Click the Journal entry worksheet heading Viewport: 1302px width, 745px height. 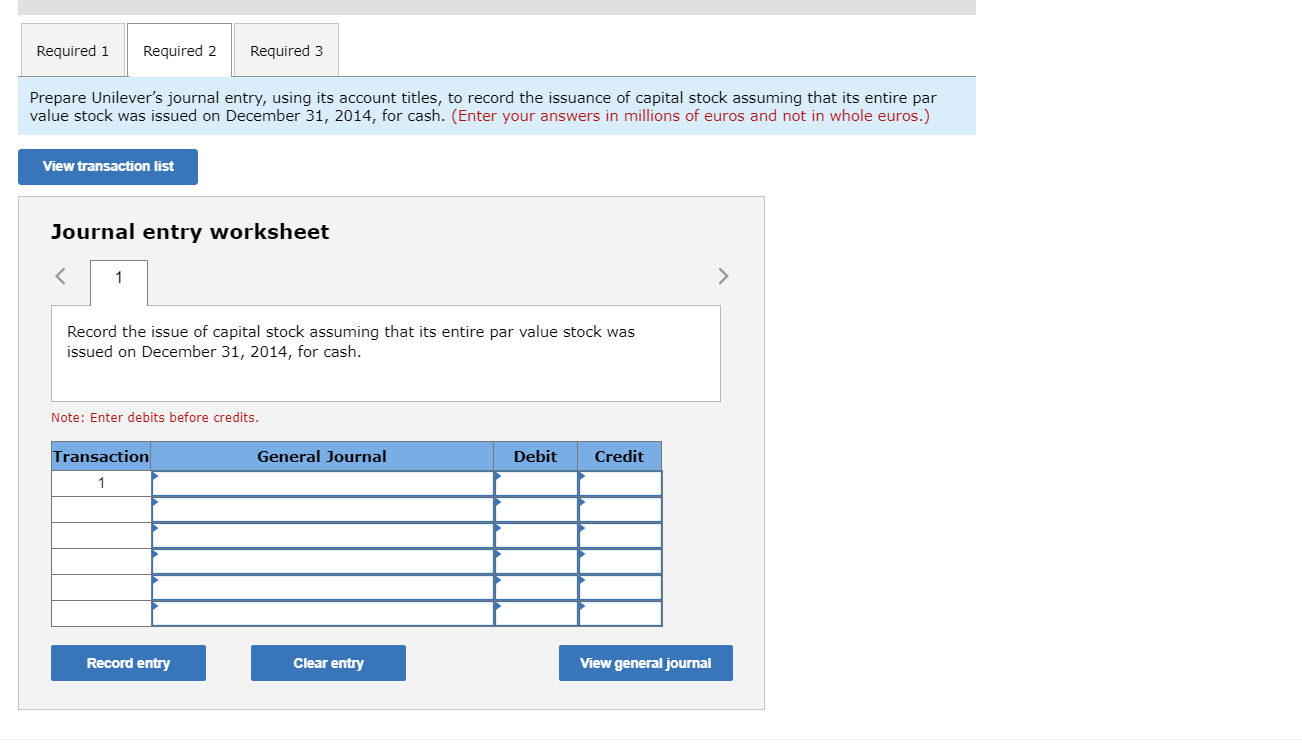point(190,232)
